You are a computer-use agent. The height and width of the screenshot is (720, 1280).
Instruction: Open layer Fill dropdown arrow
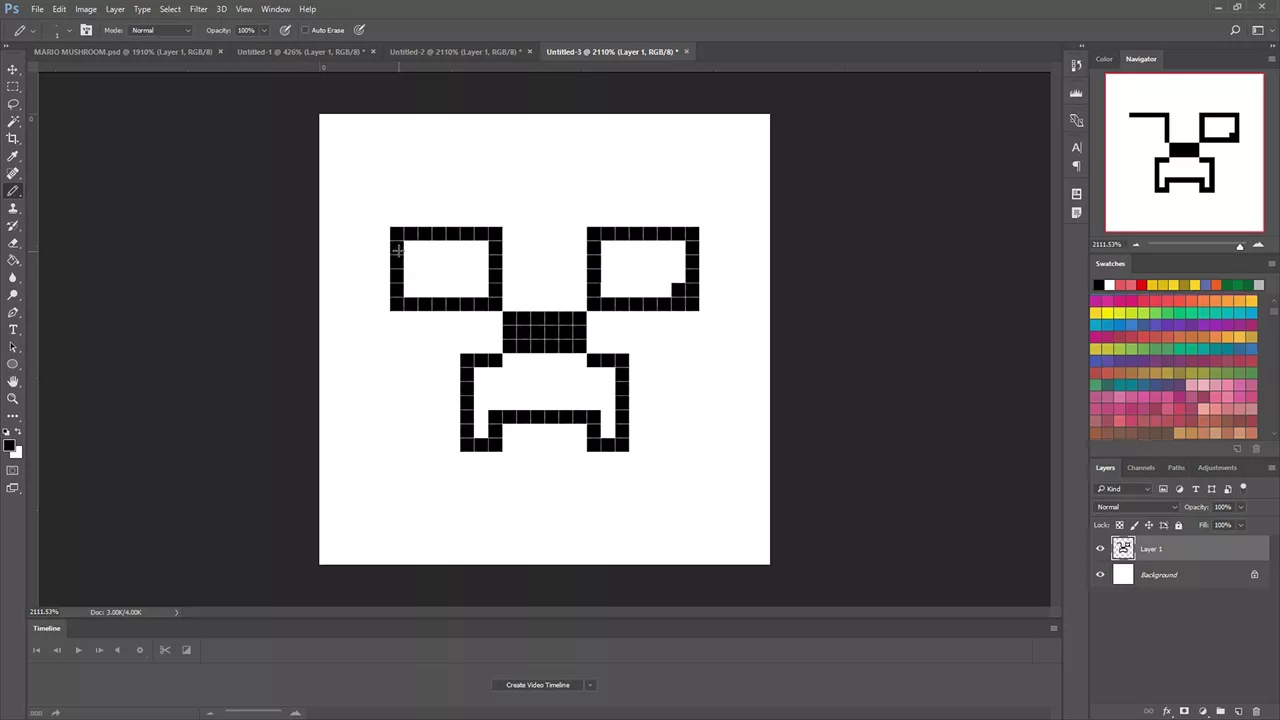tap(1241, 525)
